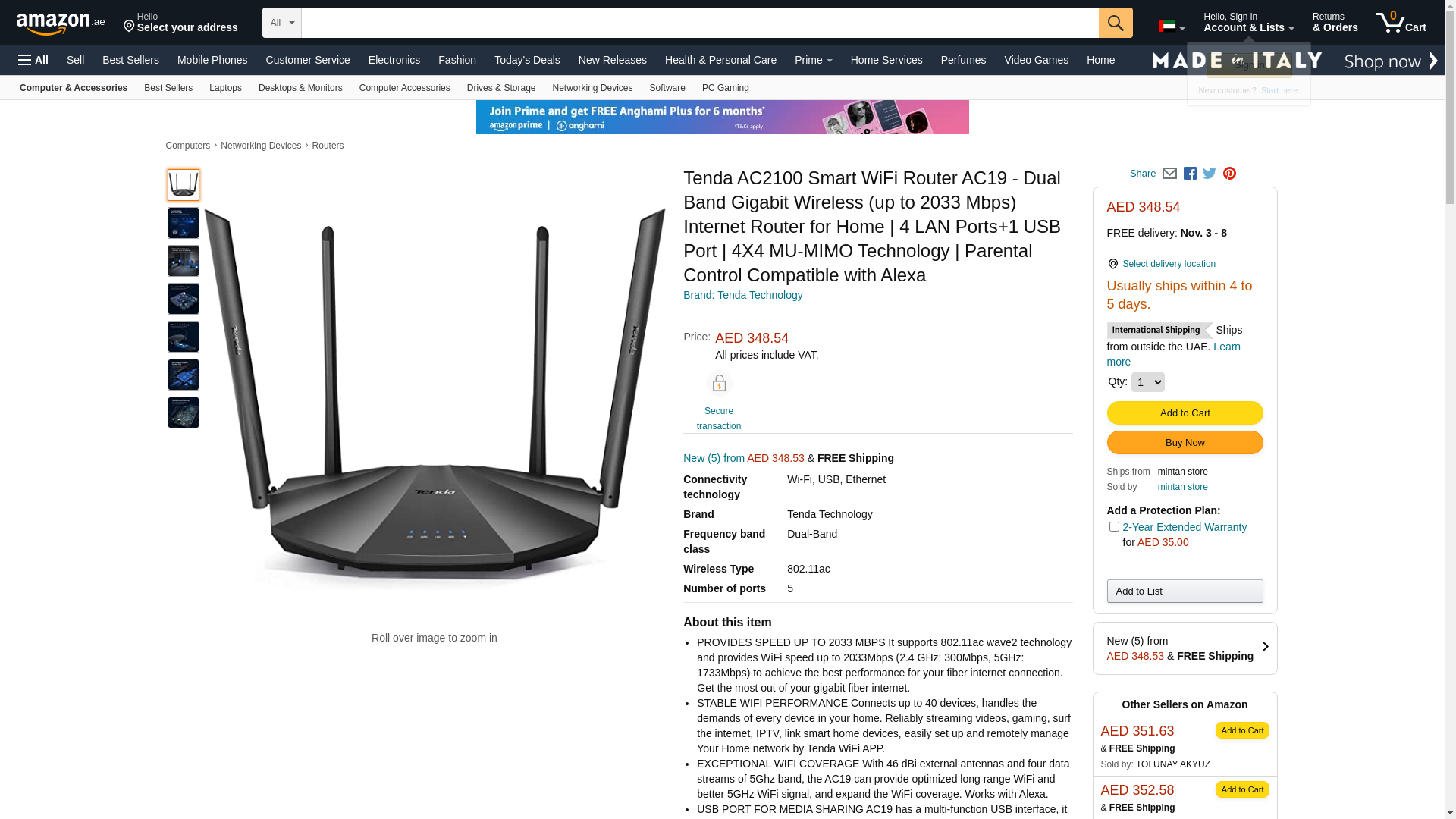Screen dimensions: 1456x819
Task: Expand the All search category dropdown
Action: click(x=282, y=23)
